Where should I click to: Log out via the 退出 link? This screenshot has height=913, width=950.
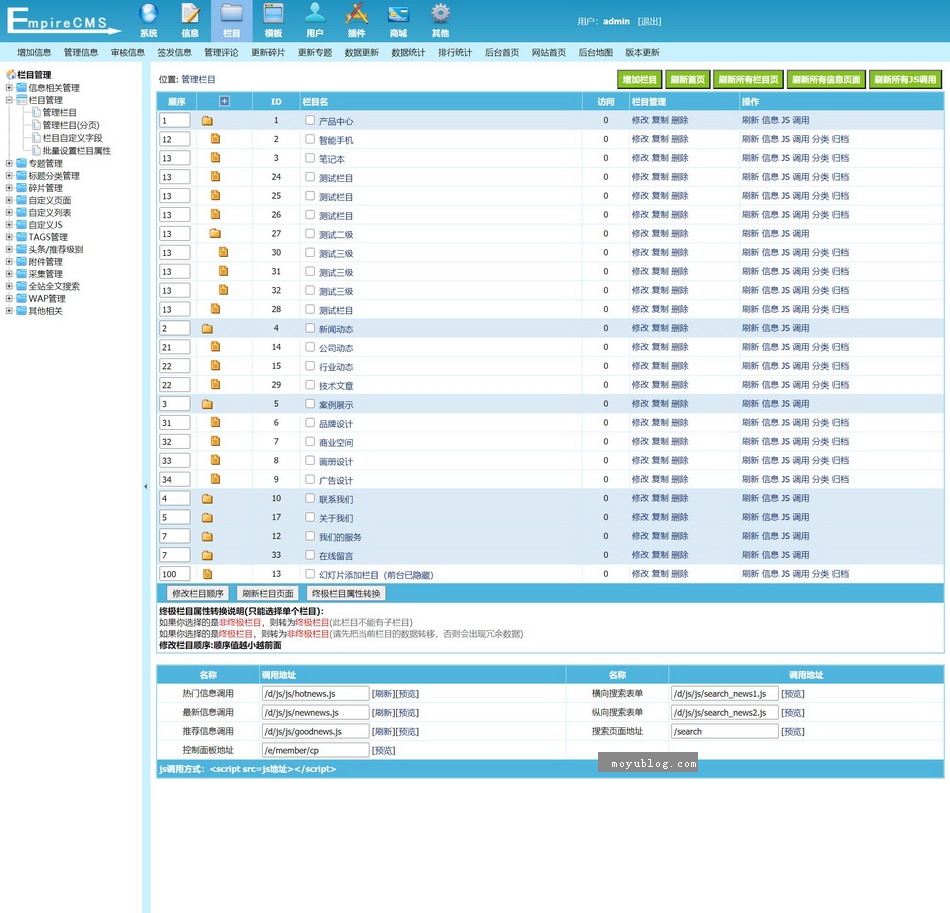[x=649, y=21]
